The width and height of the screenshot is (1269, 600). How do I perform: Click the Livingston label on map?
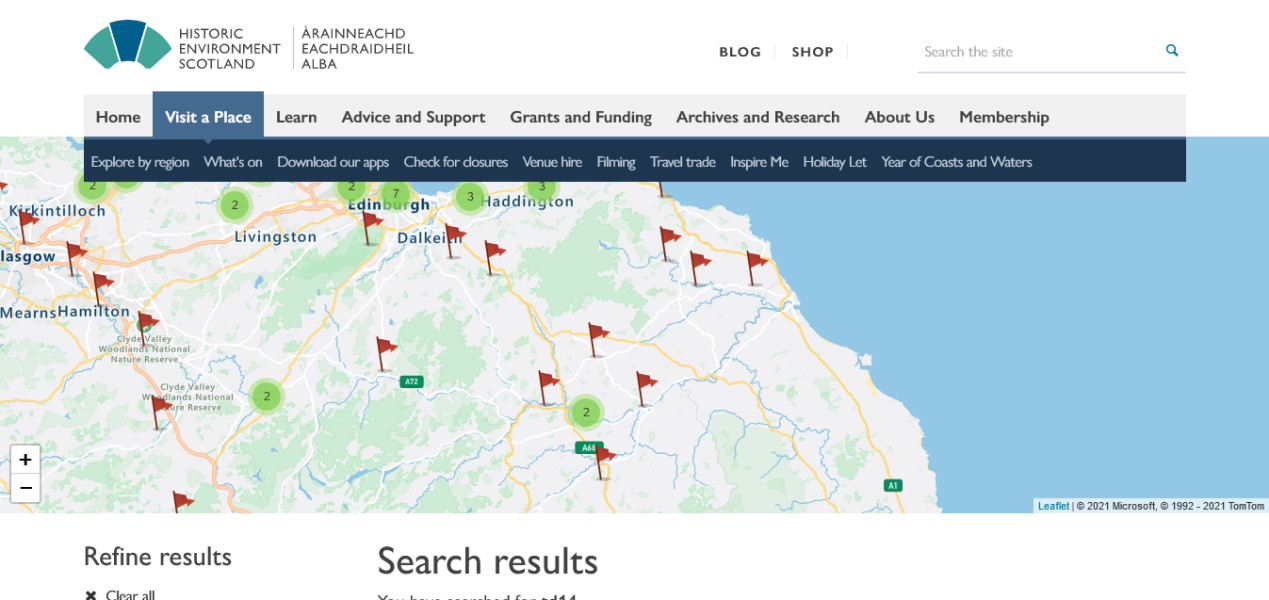(x=275, y=237)
